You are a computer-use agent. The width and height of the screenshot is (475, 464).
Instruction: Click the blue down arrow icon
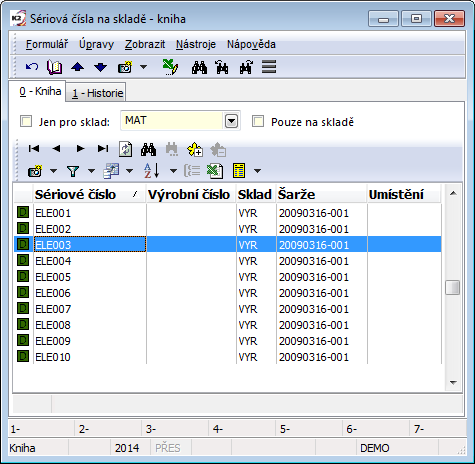click(x=100, y=67)
